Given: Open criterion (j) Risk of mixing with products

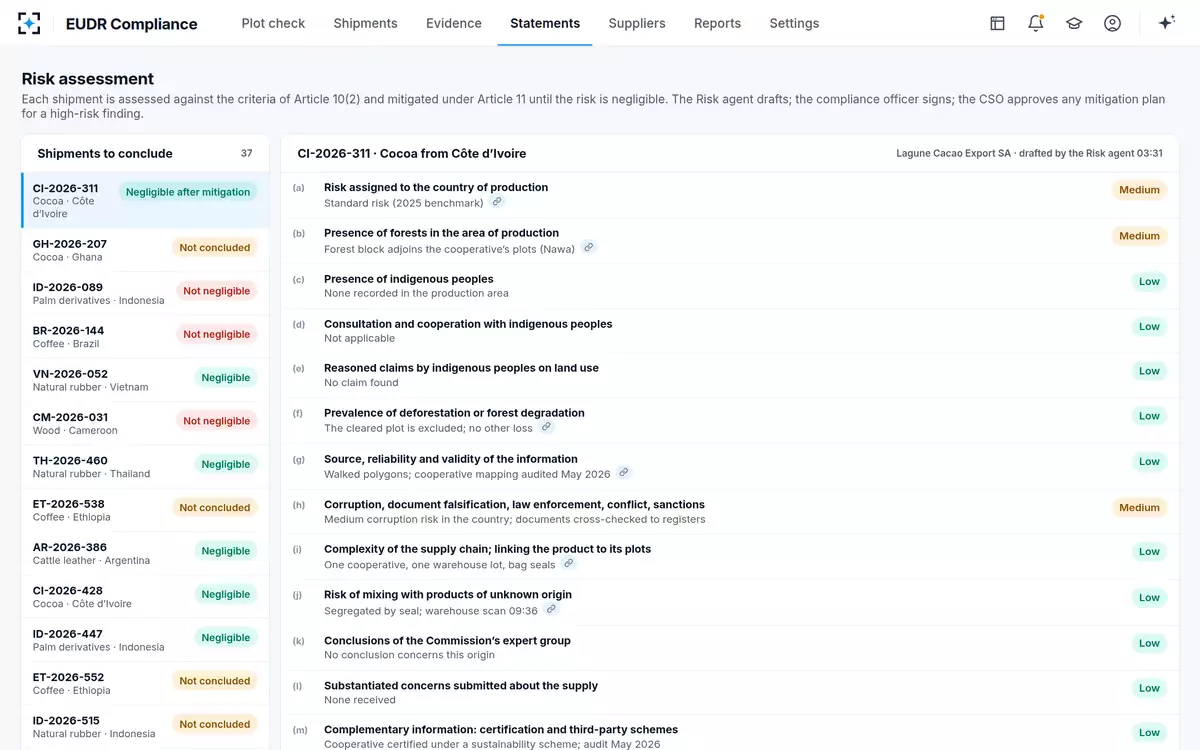Looking at the screenshot, I should click(730, 602).
